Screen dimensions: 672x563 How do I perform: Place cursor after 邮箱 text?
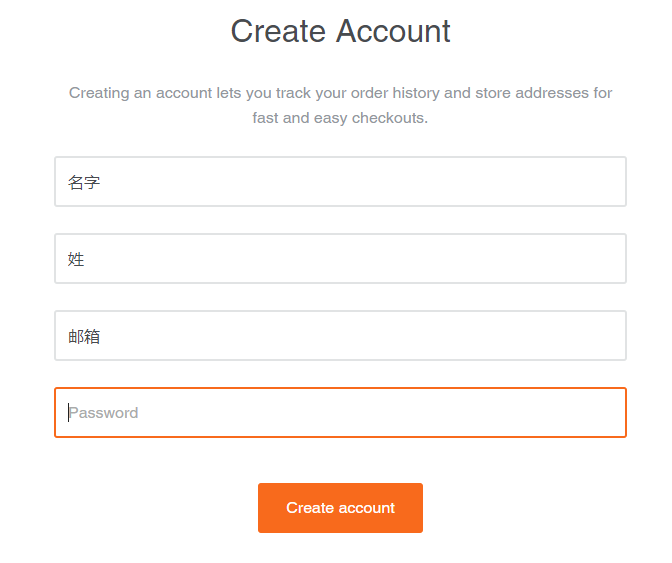(101, 337)
